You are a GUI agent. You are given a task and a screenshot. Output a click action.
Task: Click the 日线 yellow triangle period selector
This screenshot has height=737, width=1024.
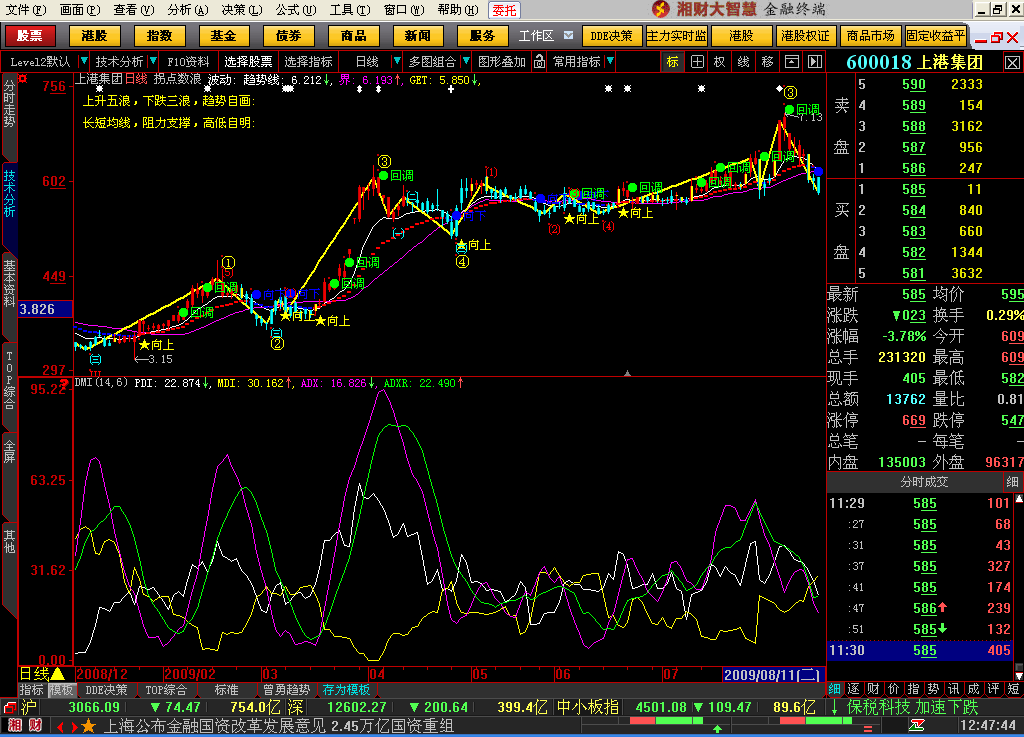coord(42,674)
